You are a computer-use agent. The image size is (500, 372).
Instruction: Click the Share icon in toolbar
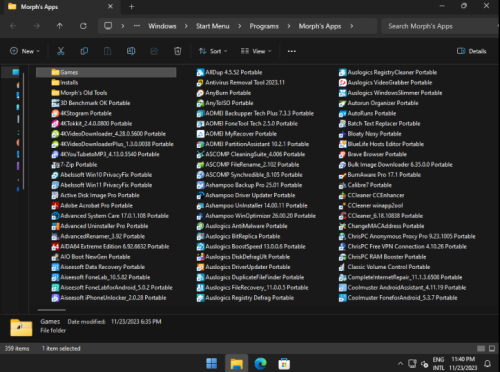tap(154, 51)
